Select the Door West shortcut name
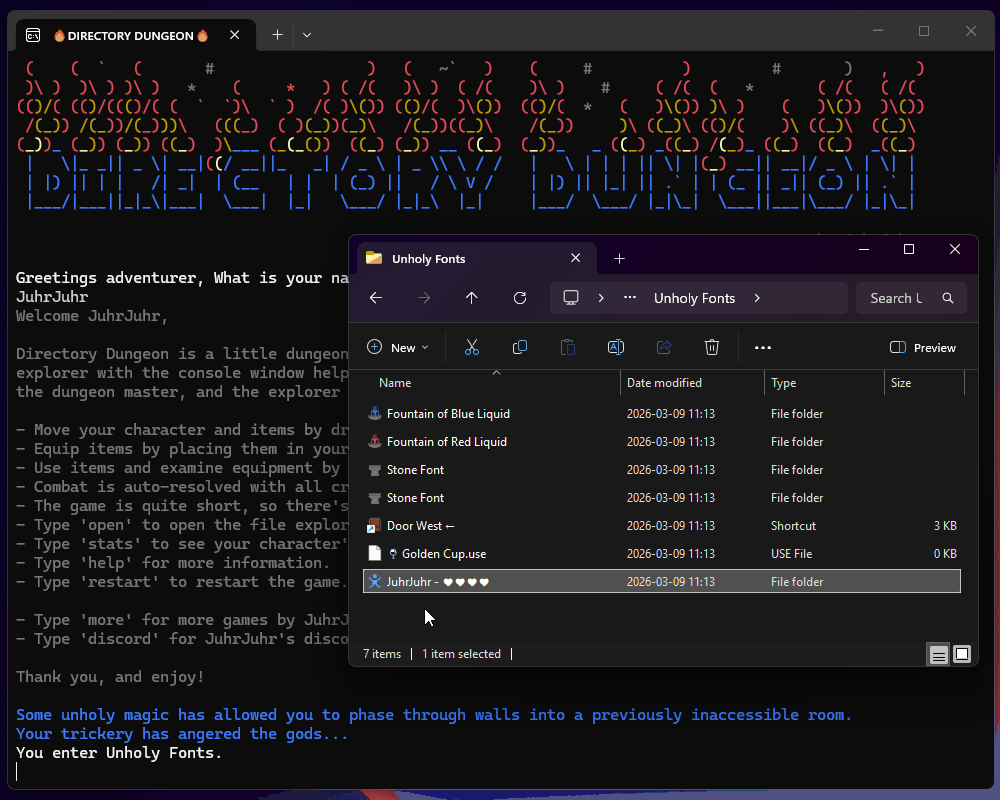This screenshot has width=1000, height=800. (420, 526)
